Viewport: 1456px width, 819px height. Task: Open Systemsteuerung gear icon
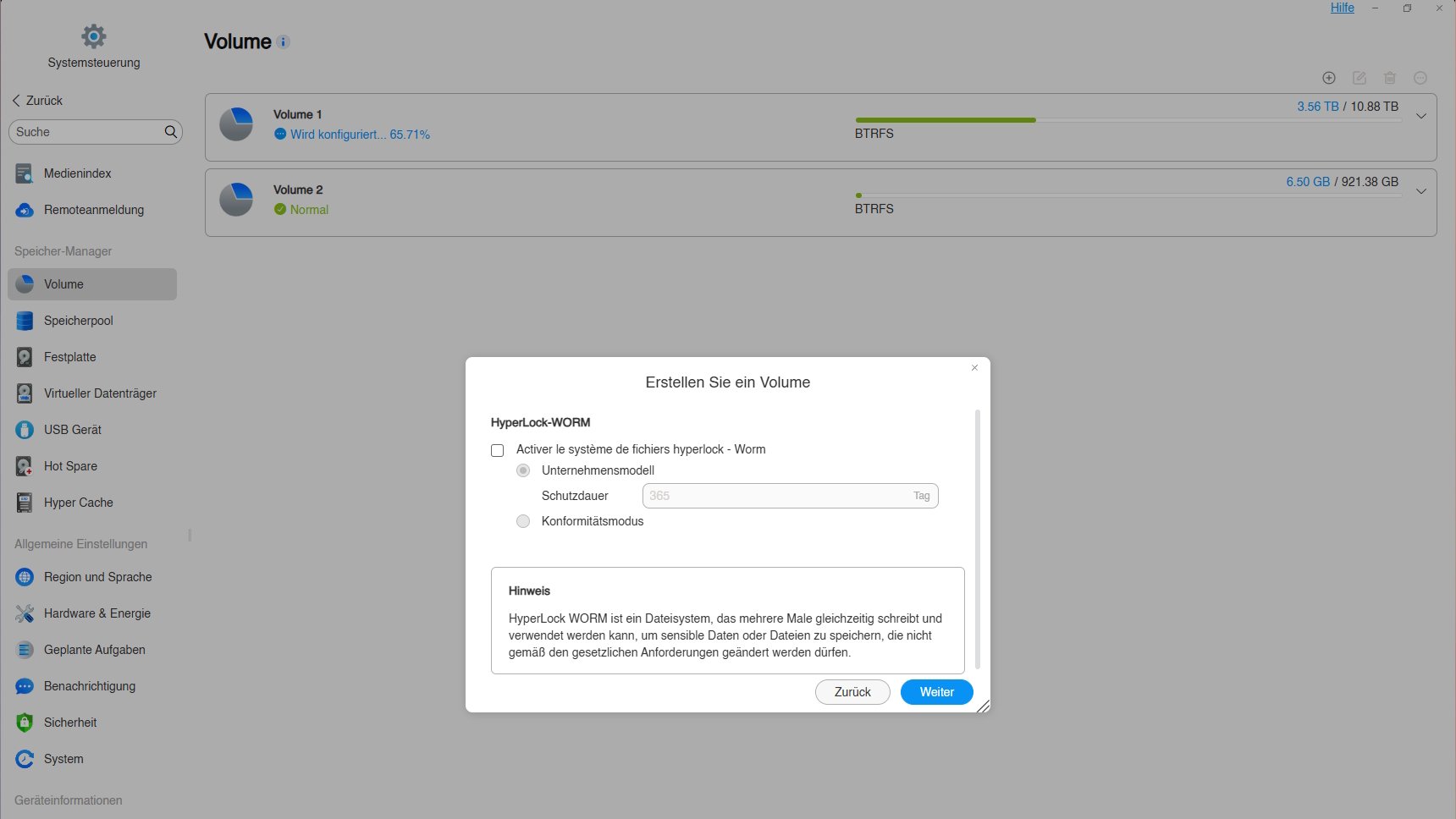point(94,36)
